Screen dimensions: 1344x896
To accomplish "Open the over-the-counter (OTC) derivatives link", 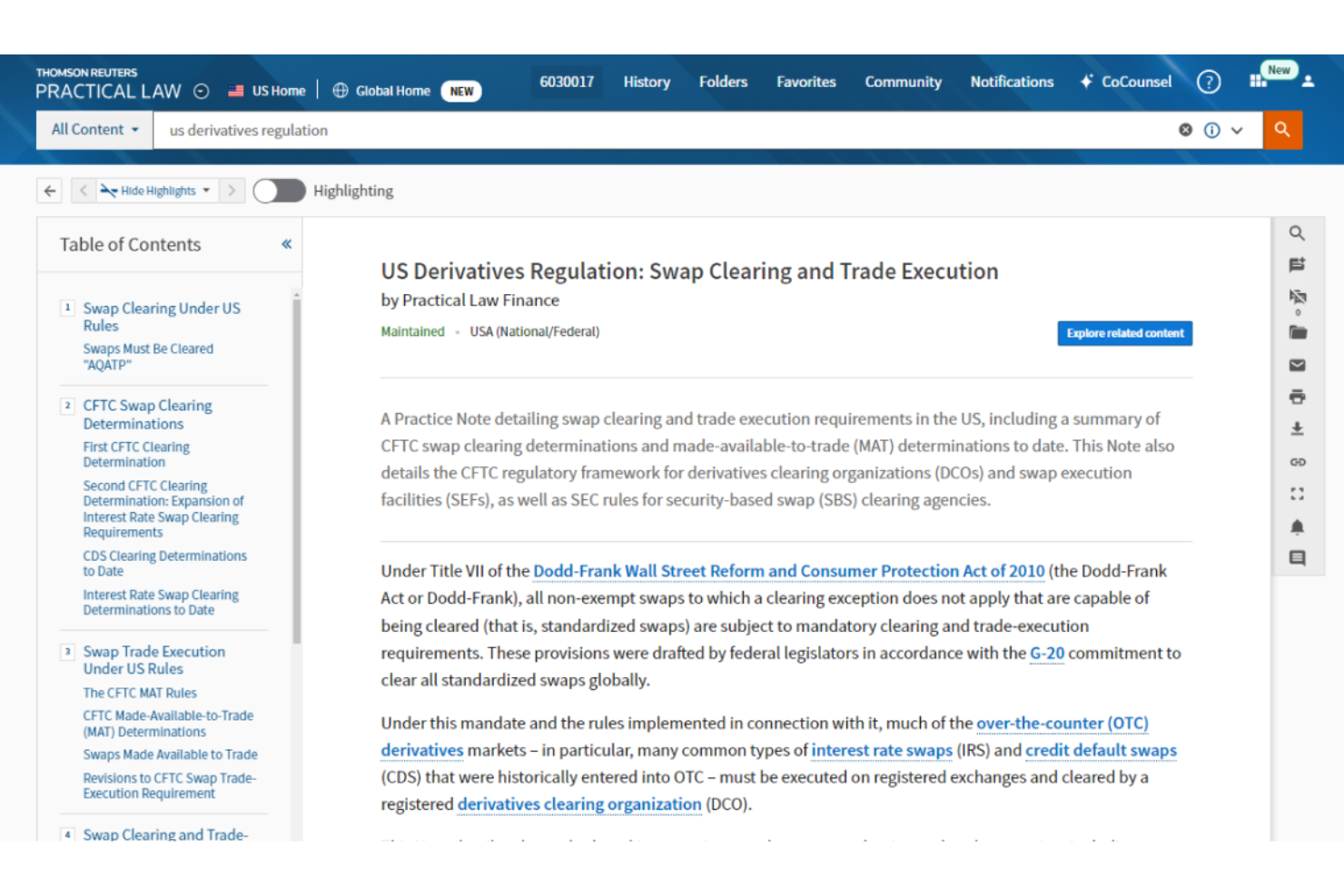I will point(765,736).
